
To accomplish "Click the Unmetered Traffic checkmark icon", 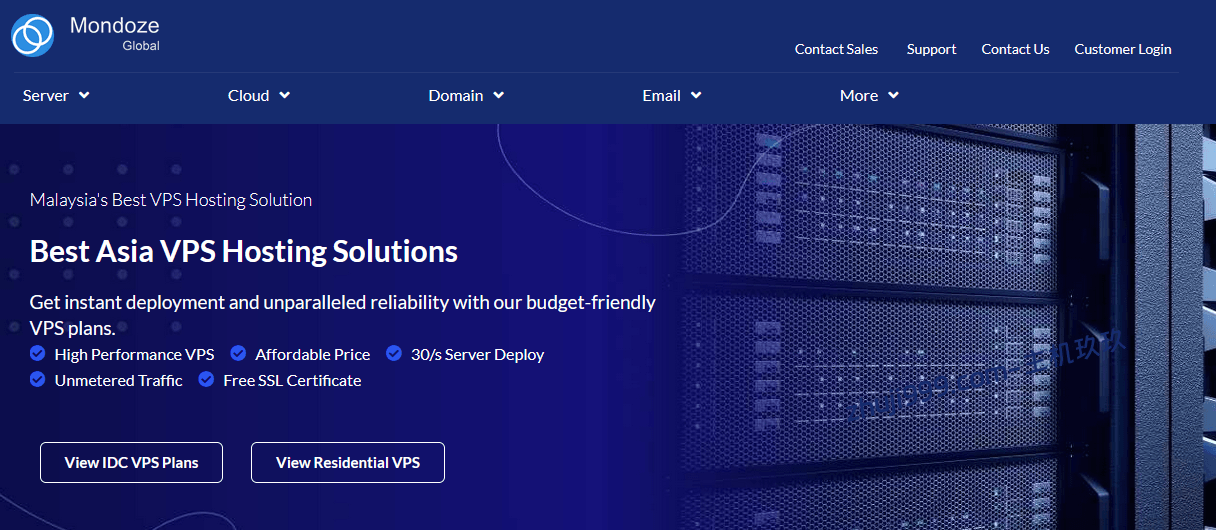I will pos(38,380).
